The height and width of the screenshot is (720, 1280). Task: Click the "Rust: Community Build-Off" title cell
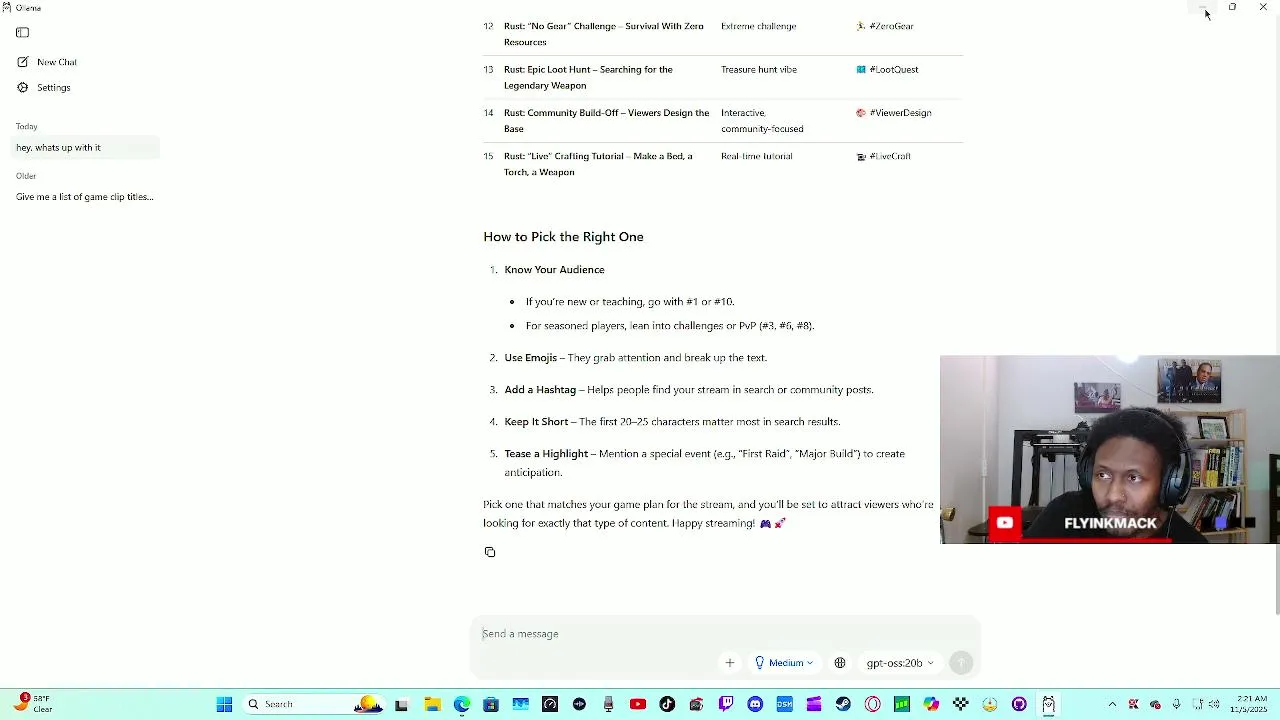click(606, 121)
